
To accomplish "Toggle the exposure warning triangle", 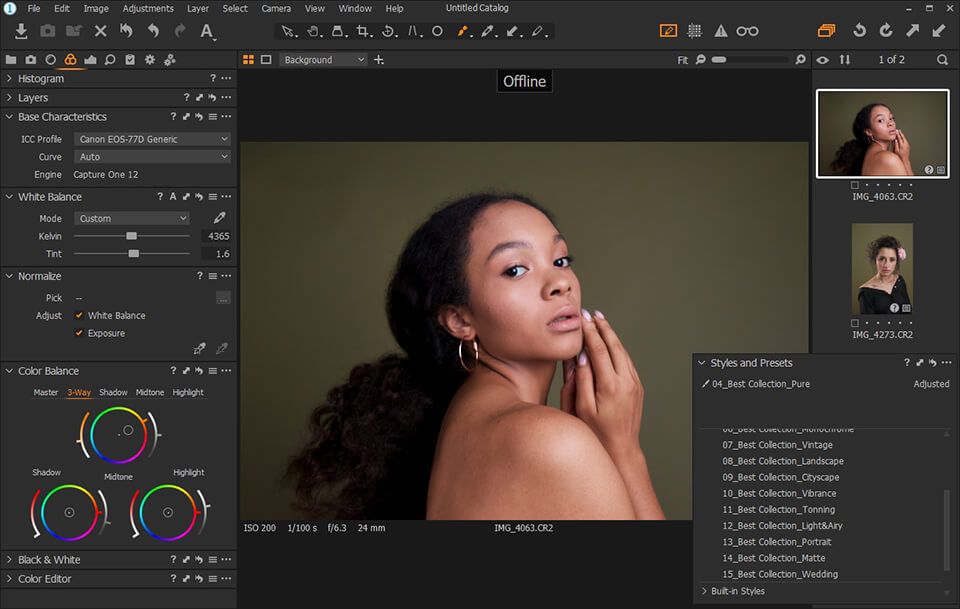I will coord(721,31).
